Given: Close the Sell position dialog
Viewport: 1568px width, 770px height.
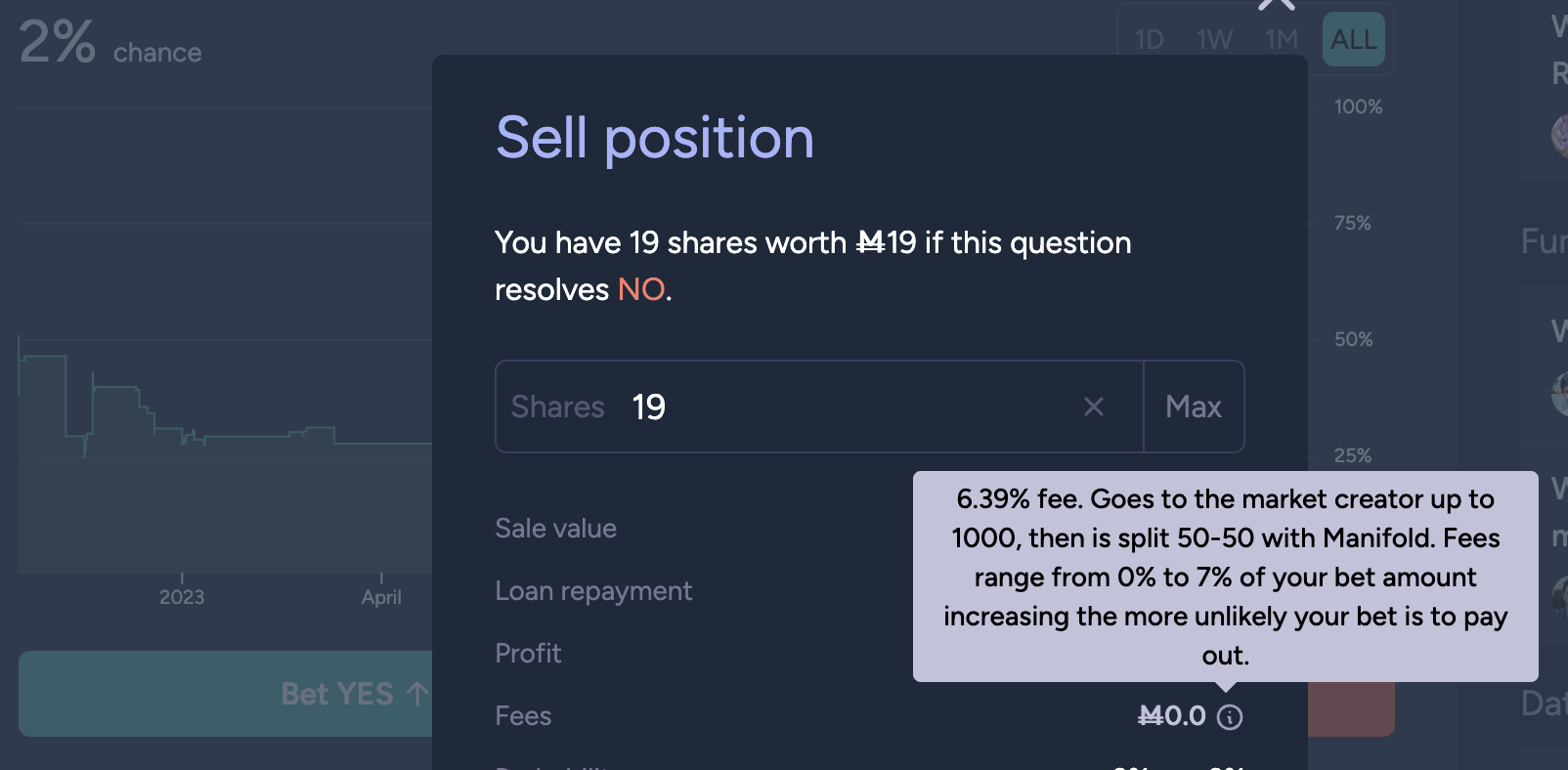Looking at the screenshot, I should 1276,3.
